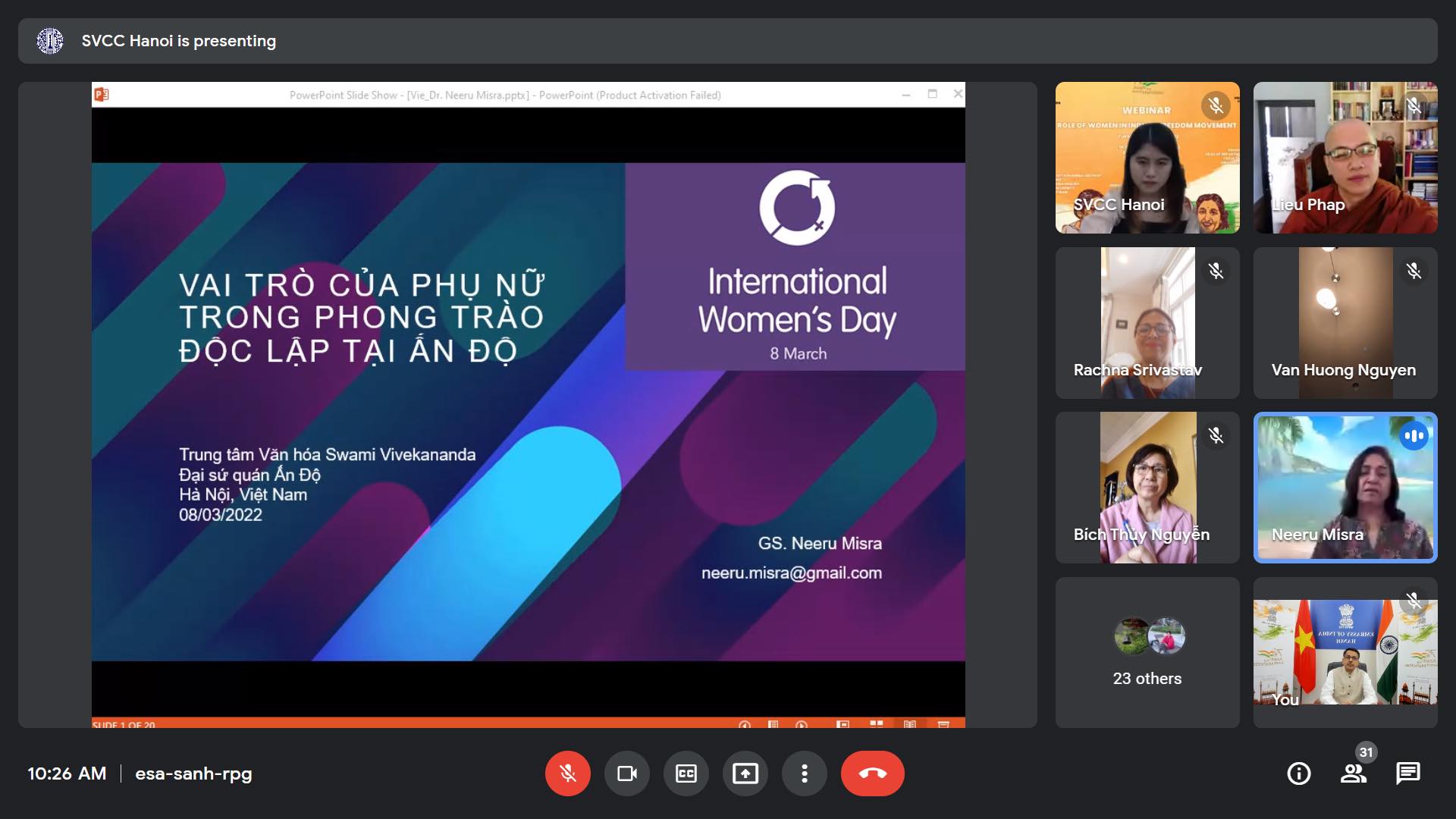
Task: Click the SVCC Hanoi participant tile
Action: 1147,158
